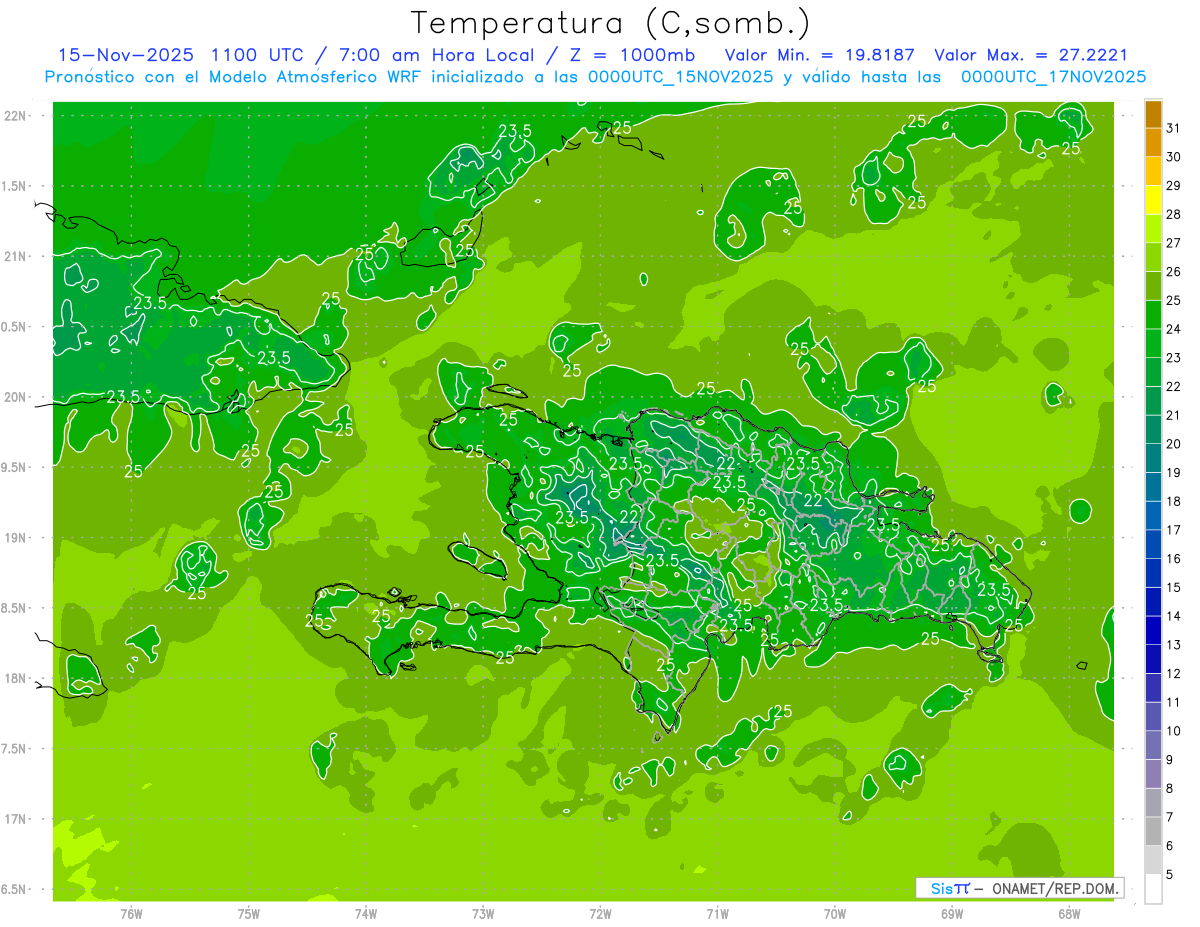Select the '0000UTC_15NOV2025' initialization time

pos(681,77)
